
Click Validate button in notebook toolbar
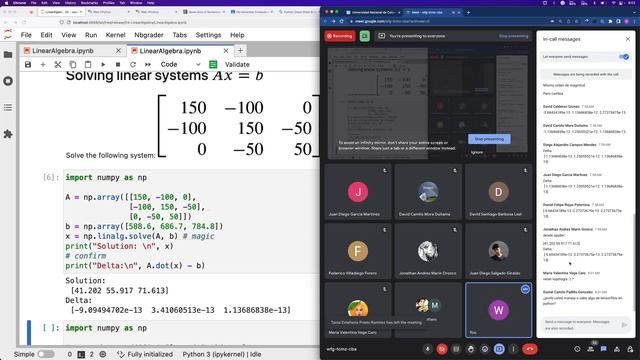click(237, 64)
